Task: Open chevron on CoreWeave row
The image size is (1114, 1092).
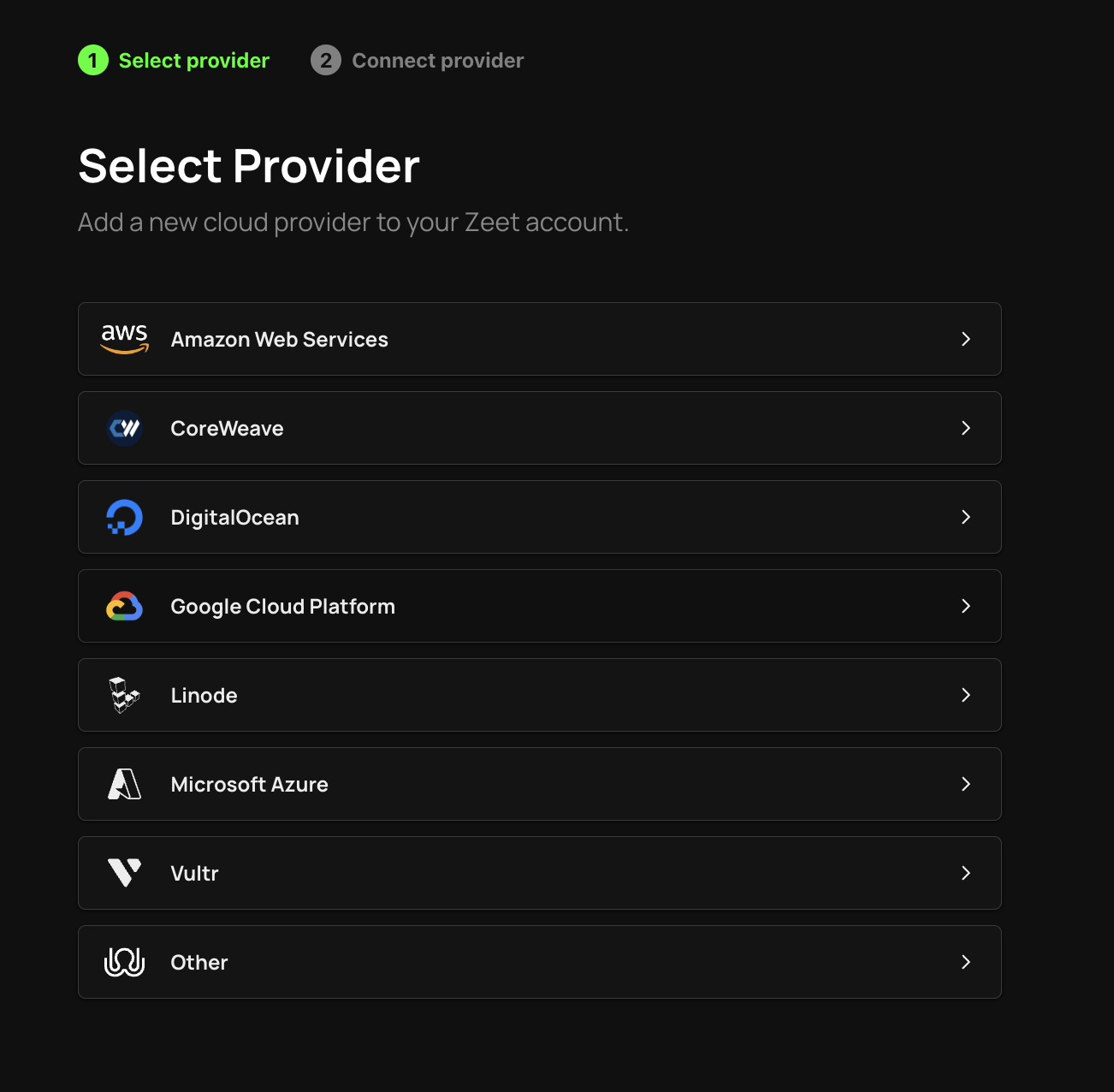Action: pyautogui.click(x=966, y=428)
